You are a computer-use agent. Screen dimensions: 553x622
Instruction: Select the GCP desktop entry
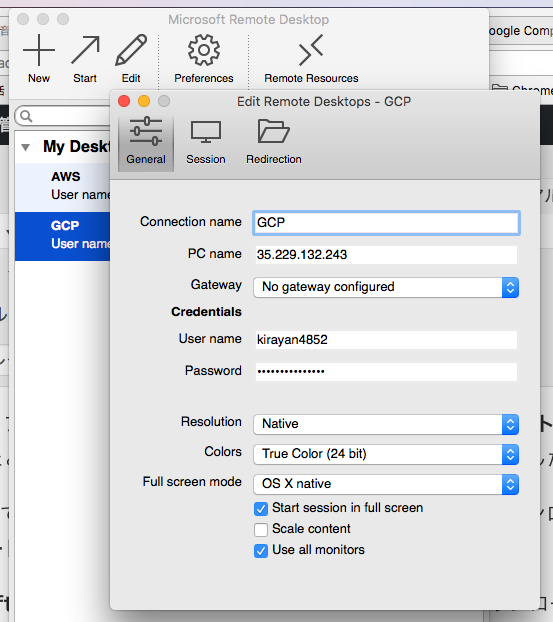(62, 236)
